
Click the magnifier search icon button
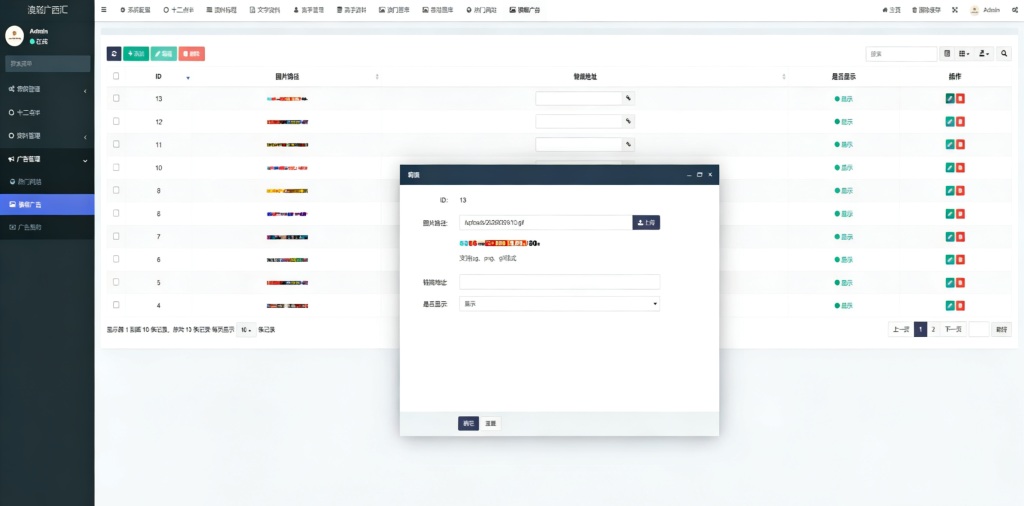click(x=1004, y=54)
